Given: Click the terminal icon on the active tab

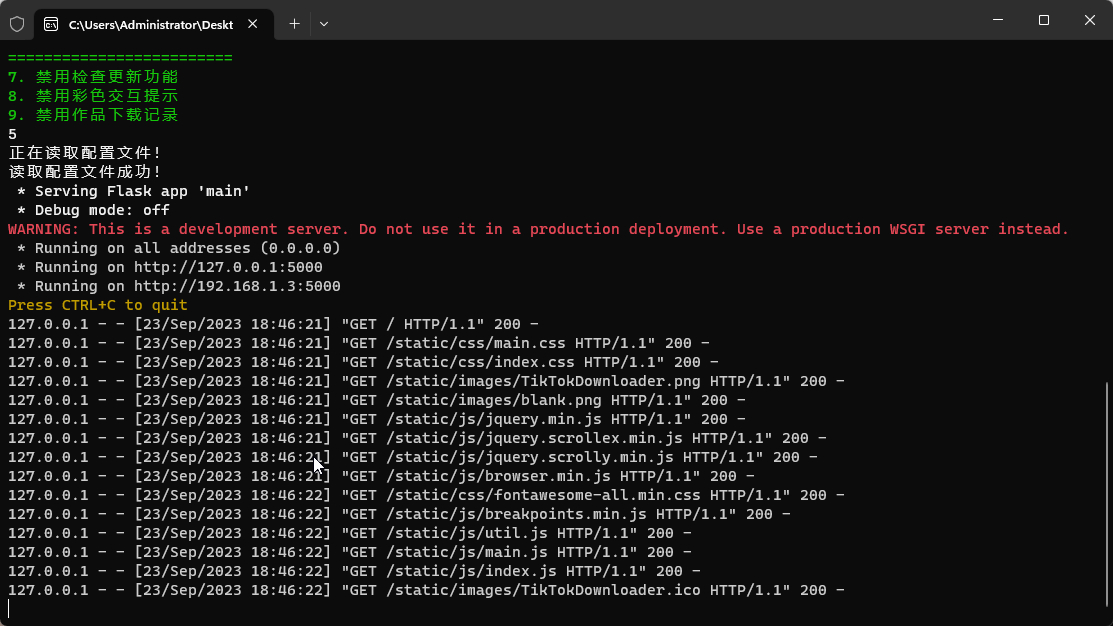Looking at the screenshot, I should pyautogui.click(x=51, y=24).
